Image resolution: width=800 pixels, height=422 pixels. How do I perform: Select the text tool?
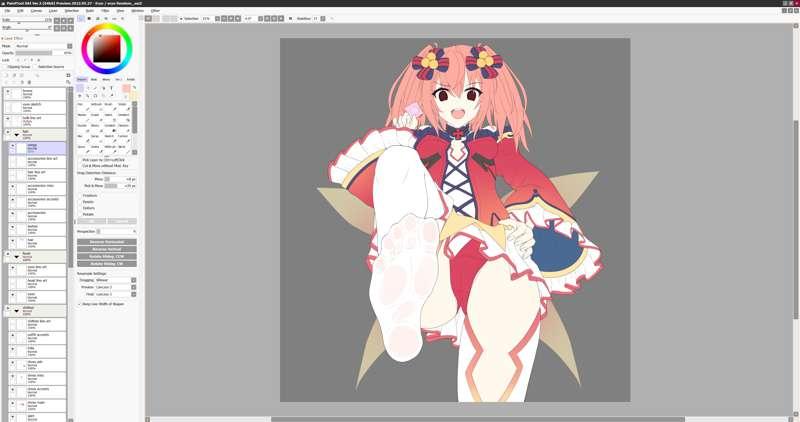(111, 88)
